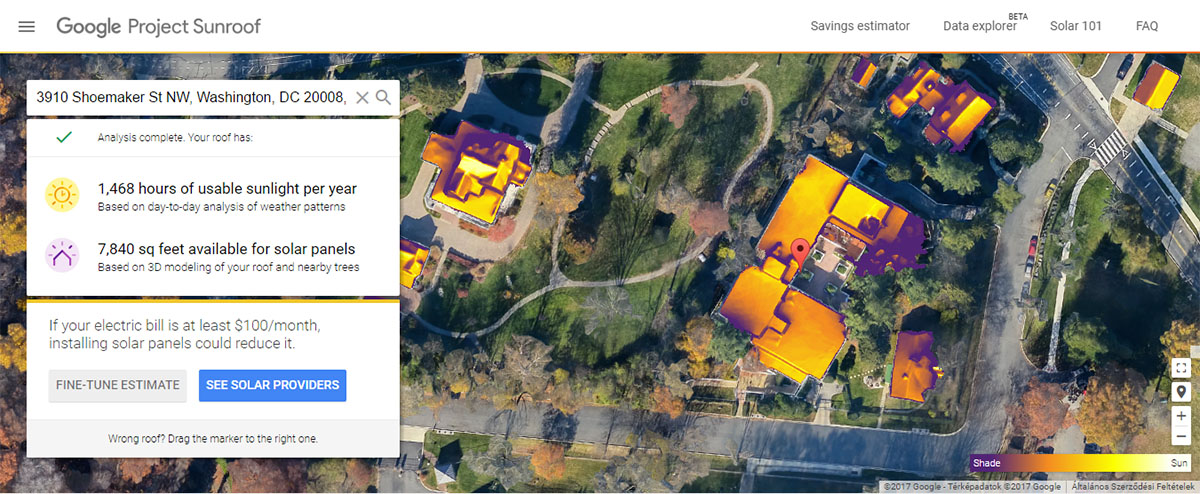
Task: Open the Data explorer page
Action: coord(979,26)
